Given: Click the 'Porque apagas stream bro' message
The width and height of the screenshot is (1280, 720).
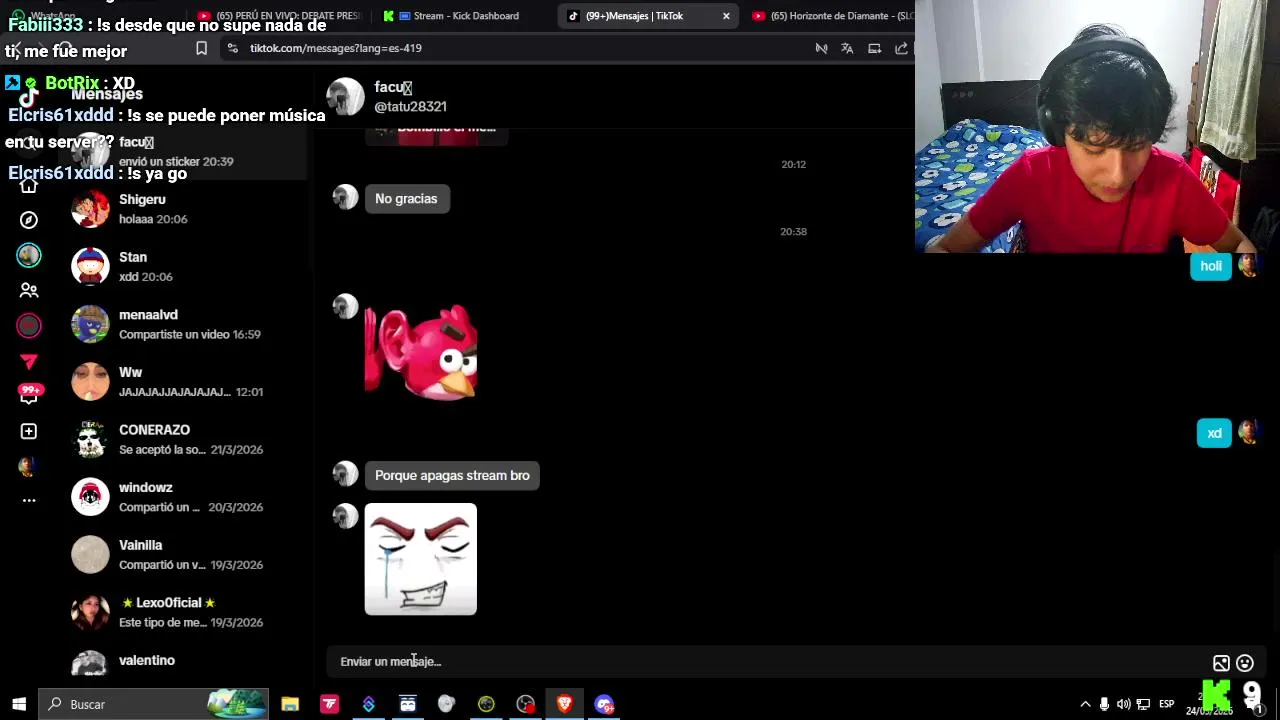Looking at the screenshot, I should pos(452,476).
